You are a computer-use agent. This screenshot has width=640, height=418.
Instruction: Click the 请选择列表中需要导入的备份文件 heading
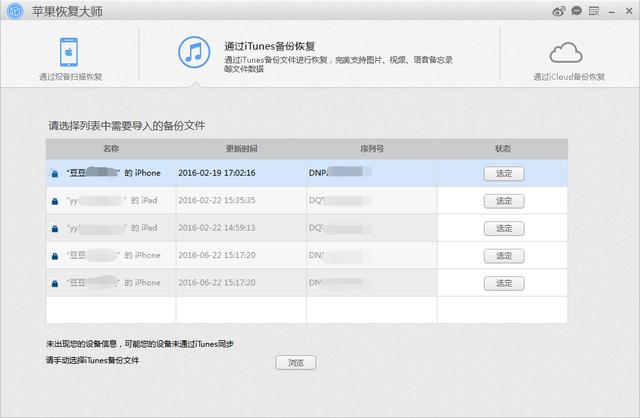coord(127,126)
